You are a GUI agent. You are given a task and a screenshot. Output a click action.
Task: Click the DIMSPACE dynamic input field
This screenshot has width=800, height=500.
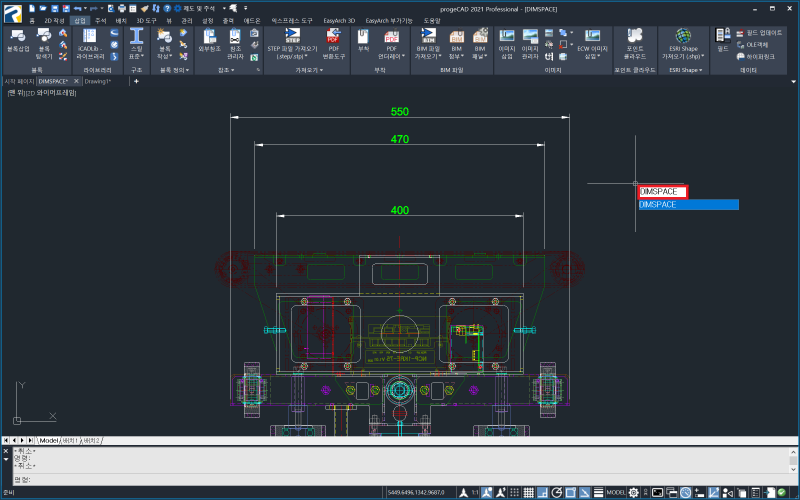click(x=663, y=192)
